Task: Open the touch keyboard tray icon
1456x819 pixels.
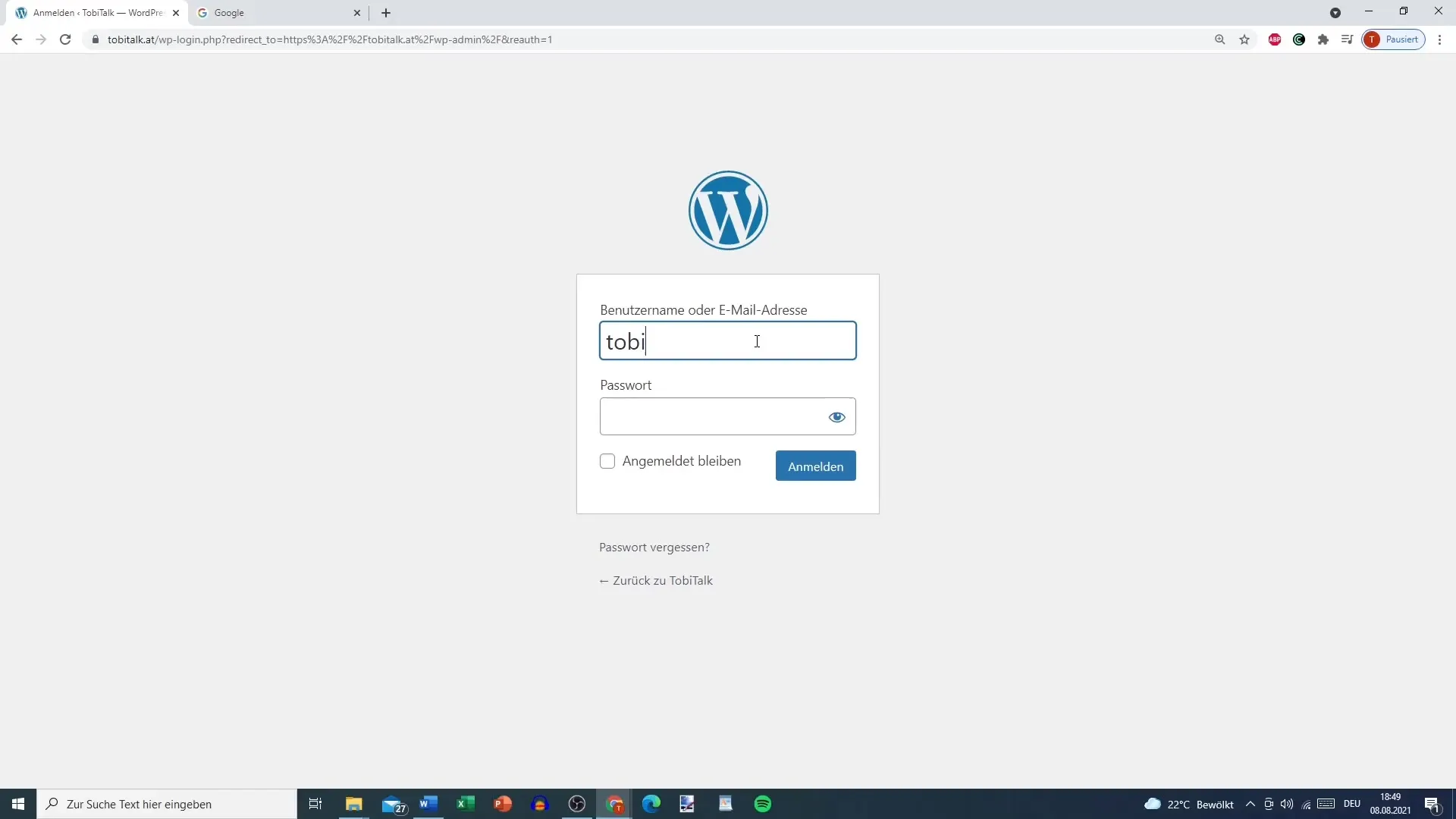Action: [x=1326, y=804]
